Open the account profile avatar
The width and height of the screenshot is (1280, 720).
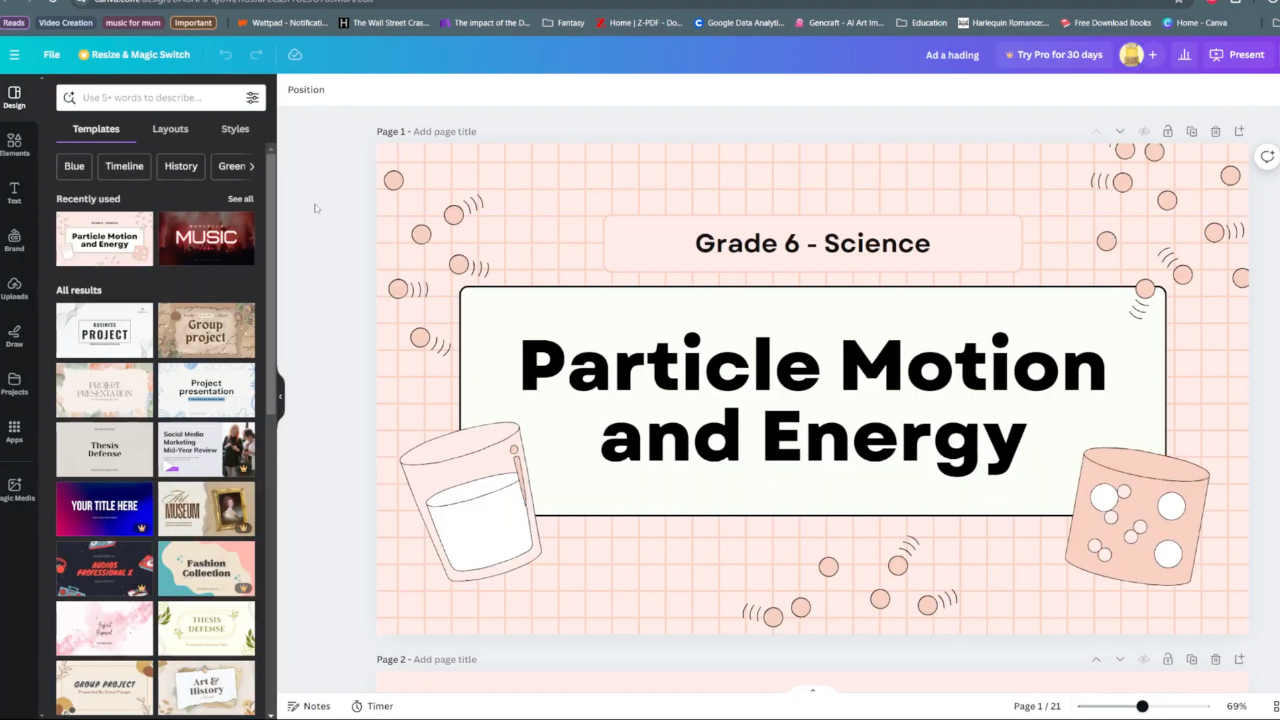(x=1131, y=55)
